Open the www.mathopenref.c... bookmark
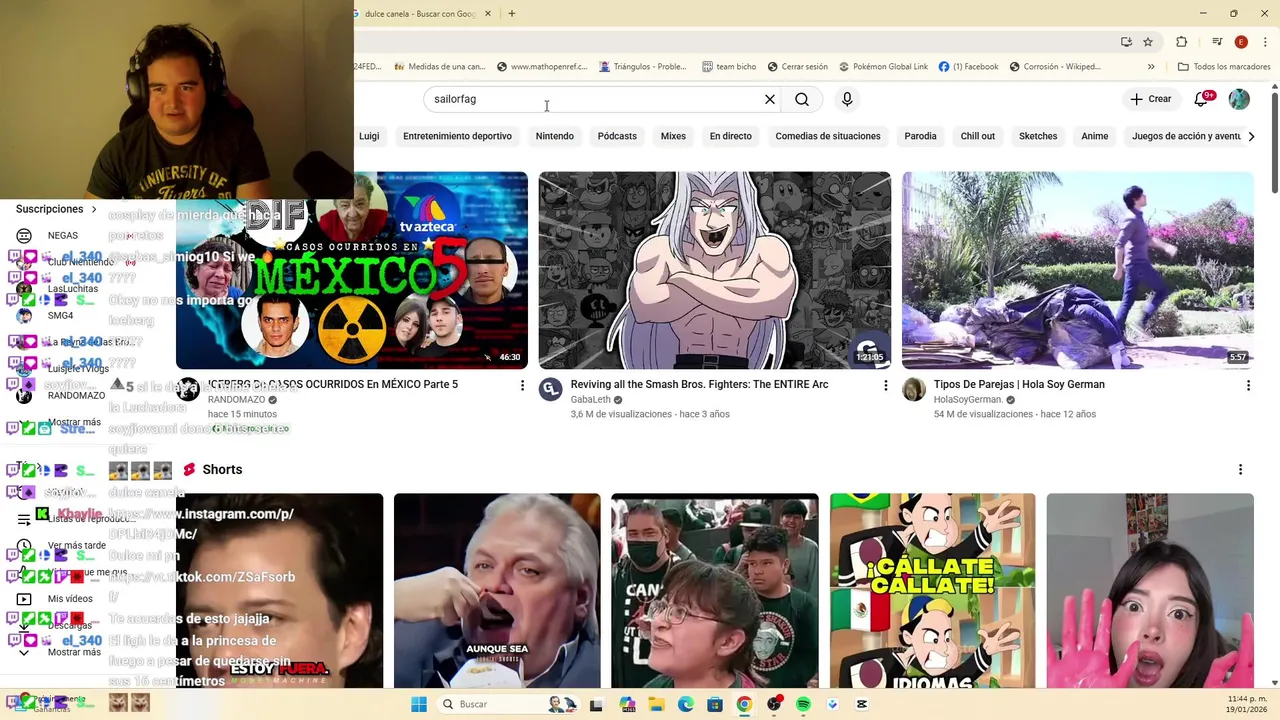1280x720 pixels. click(542, 67)
